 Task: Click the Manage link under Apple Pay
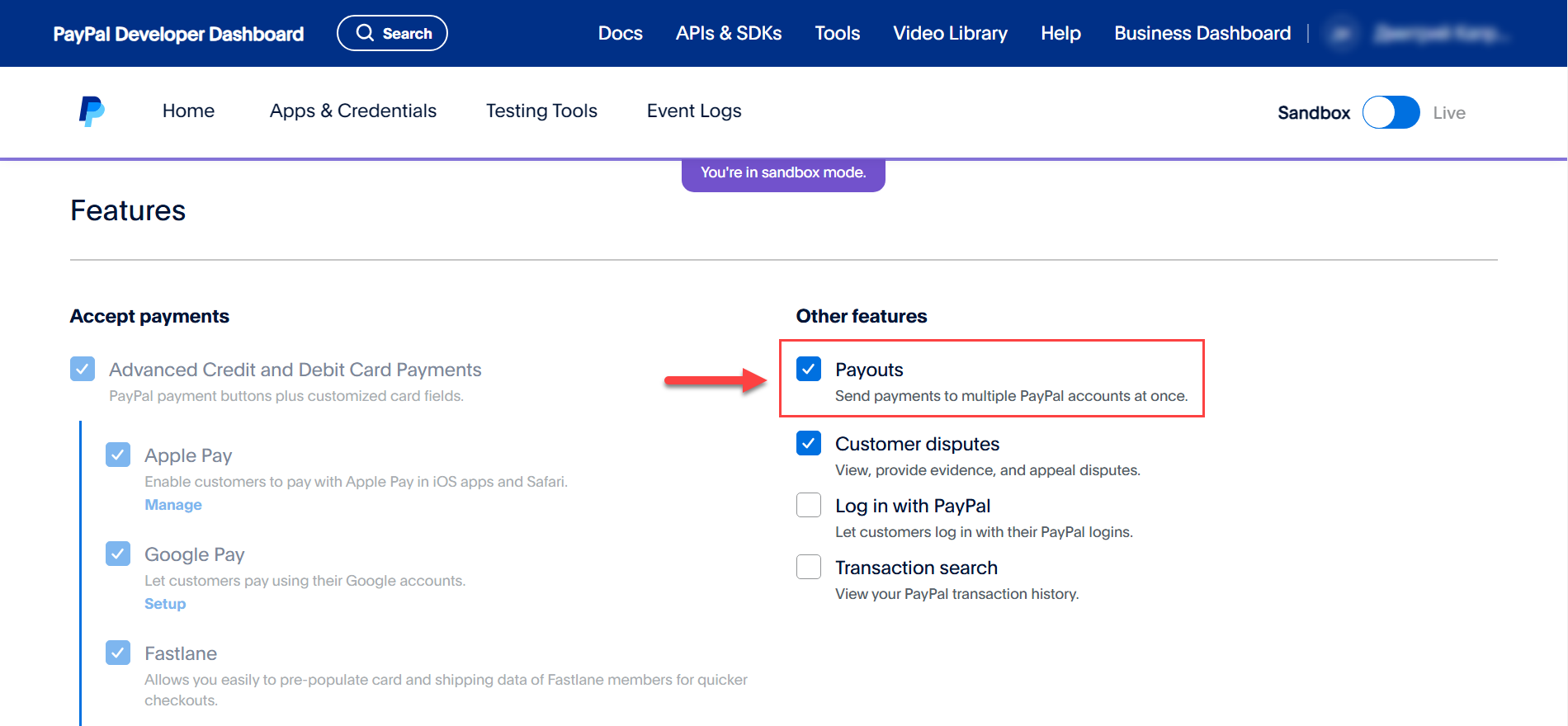click(x=173, y=505)
